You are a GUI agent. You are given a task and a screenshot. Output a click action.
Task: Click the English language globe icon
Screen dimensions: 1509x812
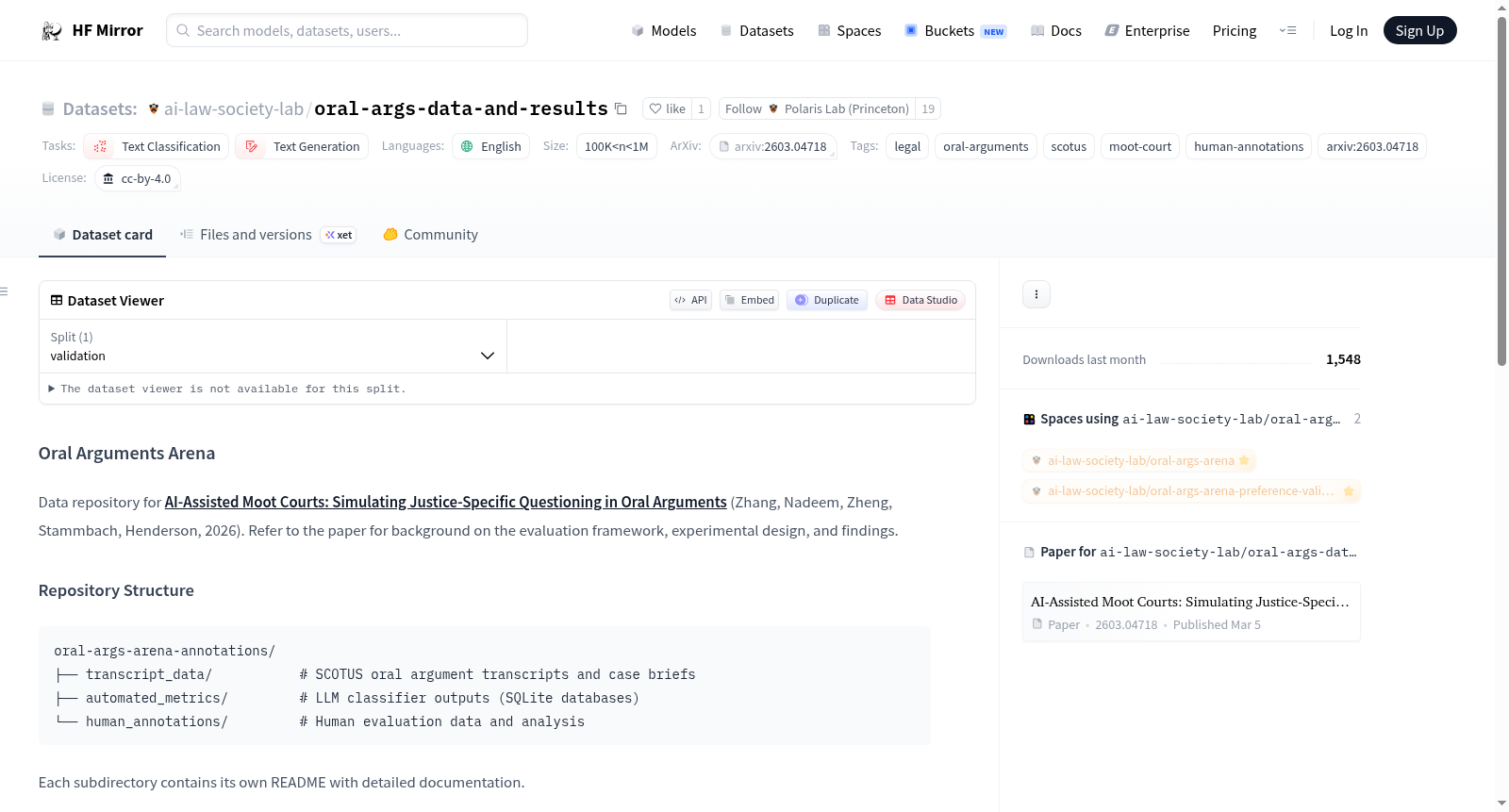[467, 147]
